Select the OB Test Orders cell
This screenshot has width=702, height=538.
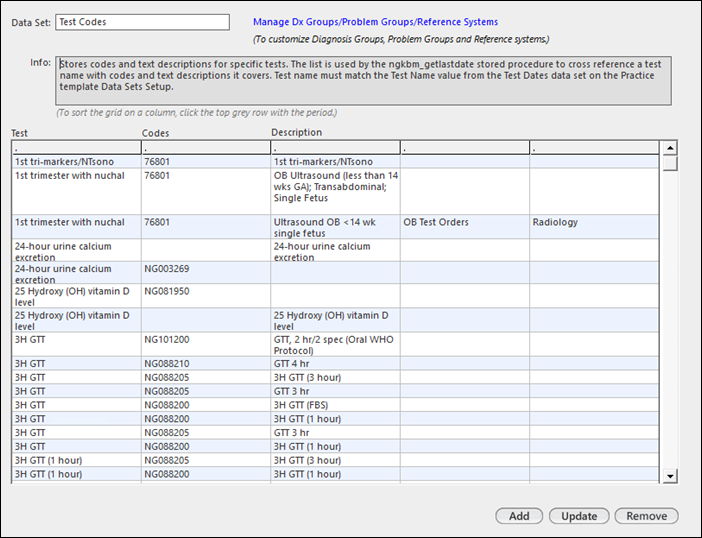[465, 226]
